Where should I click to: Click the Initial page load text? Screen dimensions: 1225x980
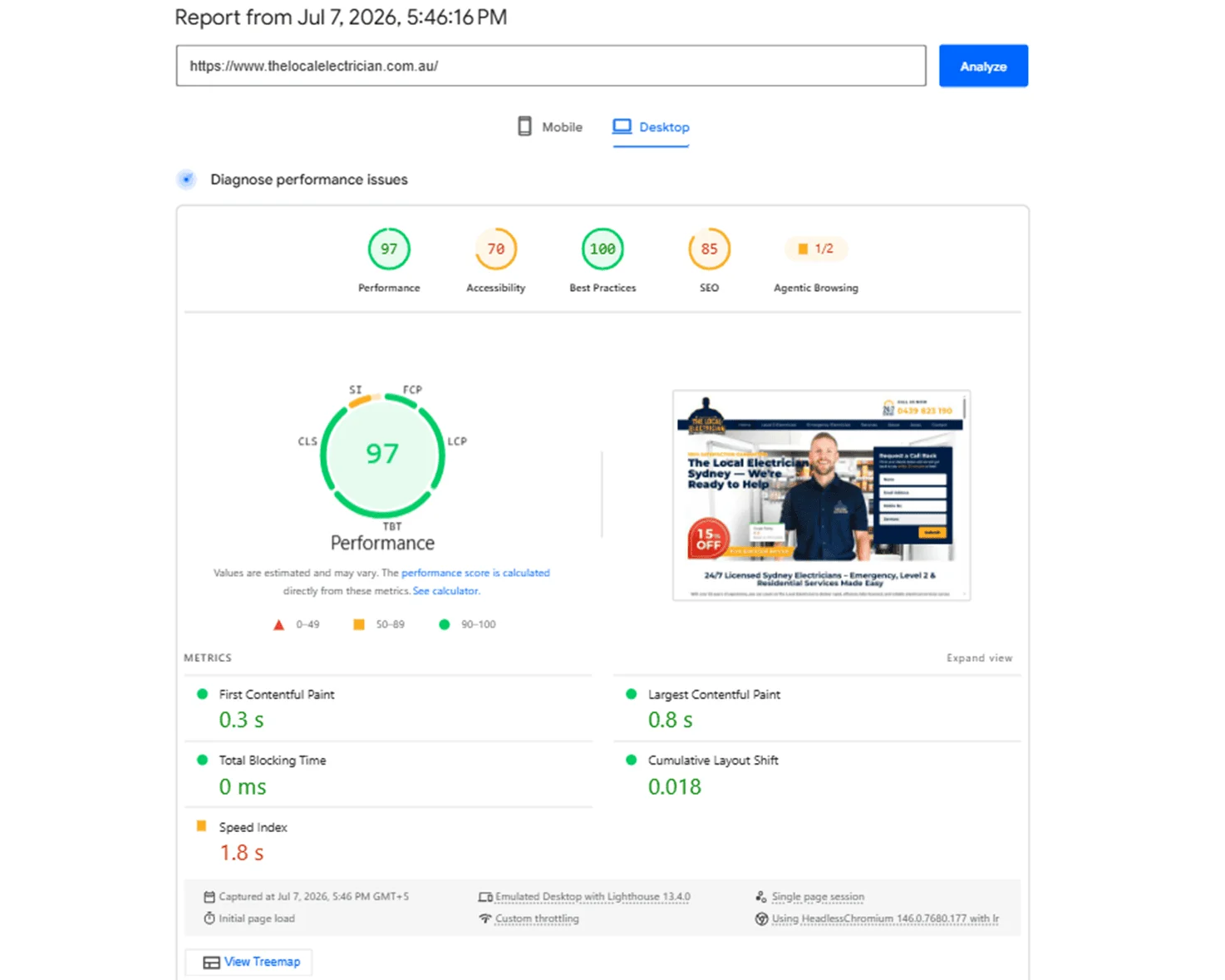[x=257, y=918]
